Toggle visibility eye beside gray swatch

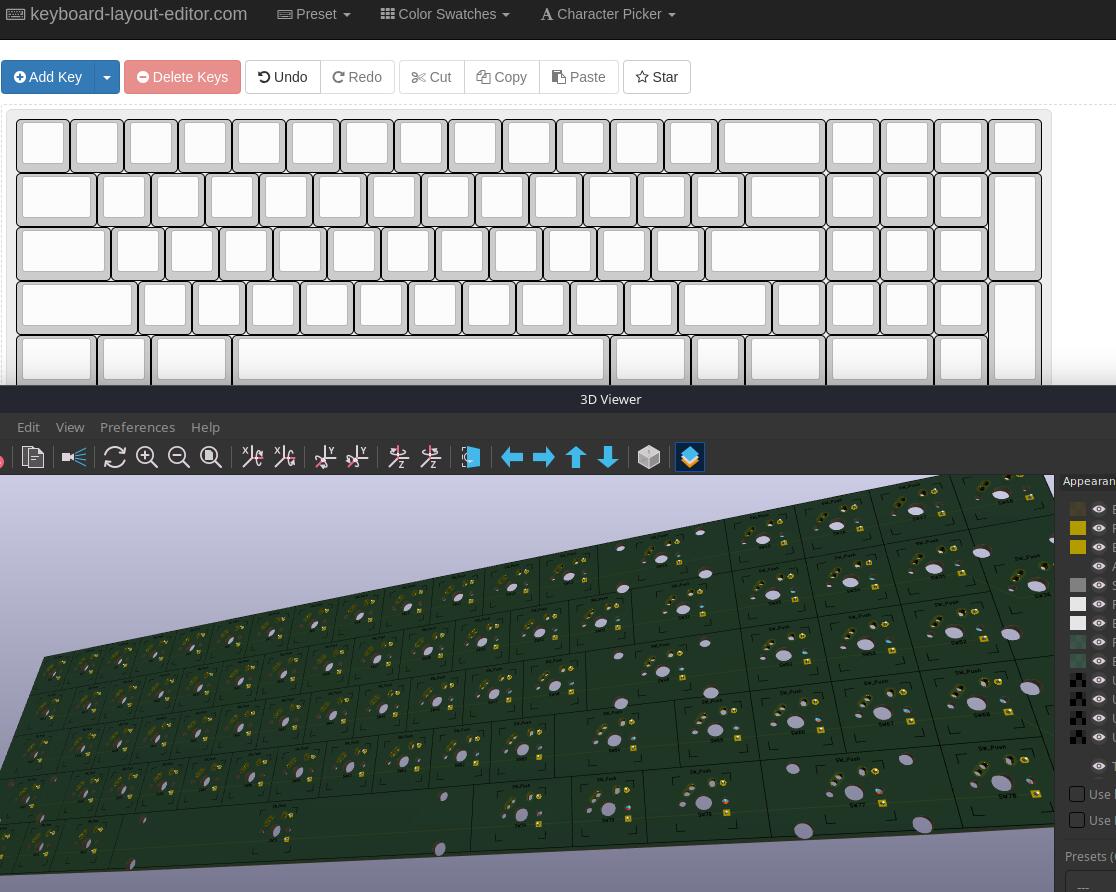point(1099,585)
